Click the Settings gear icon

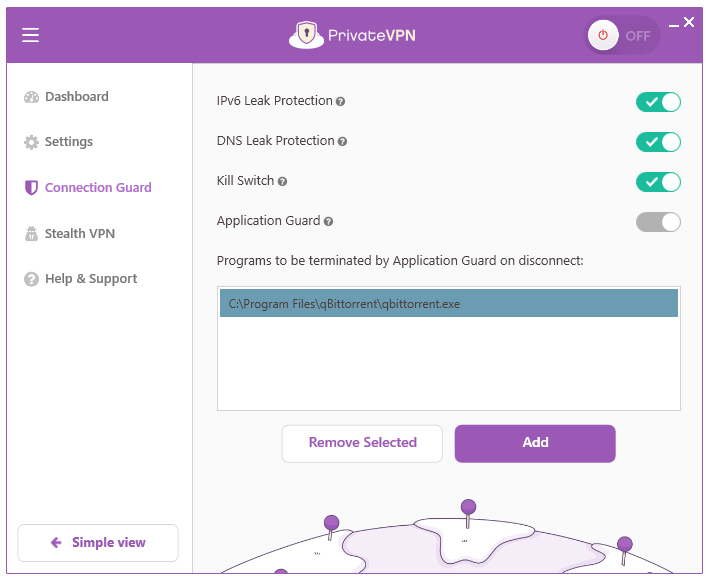coord(31,142)
